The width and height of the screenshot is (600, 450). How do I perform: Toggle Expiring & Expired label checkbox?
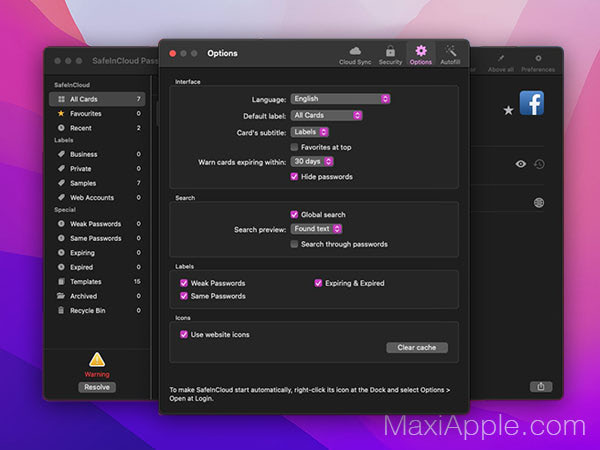[x=318, y=283]
